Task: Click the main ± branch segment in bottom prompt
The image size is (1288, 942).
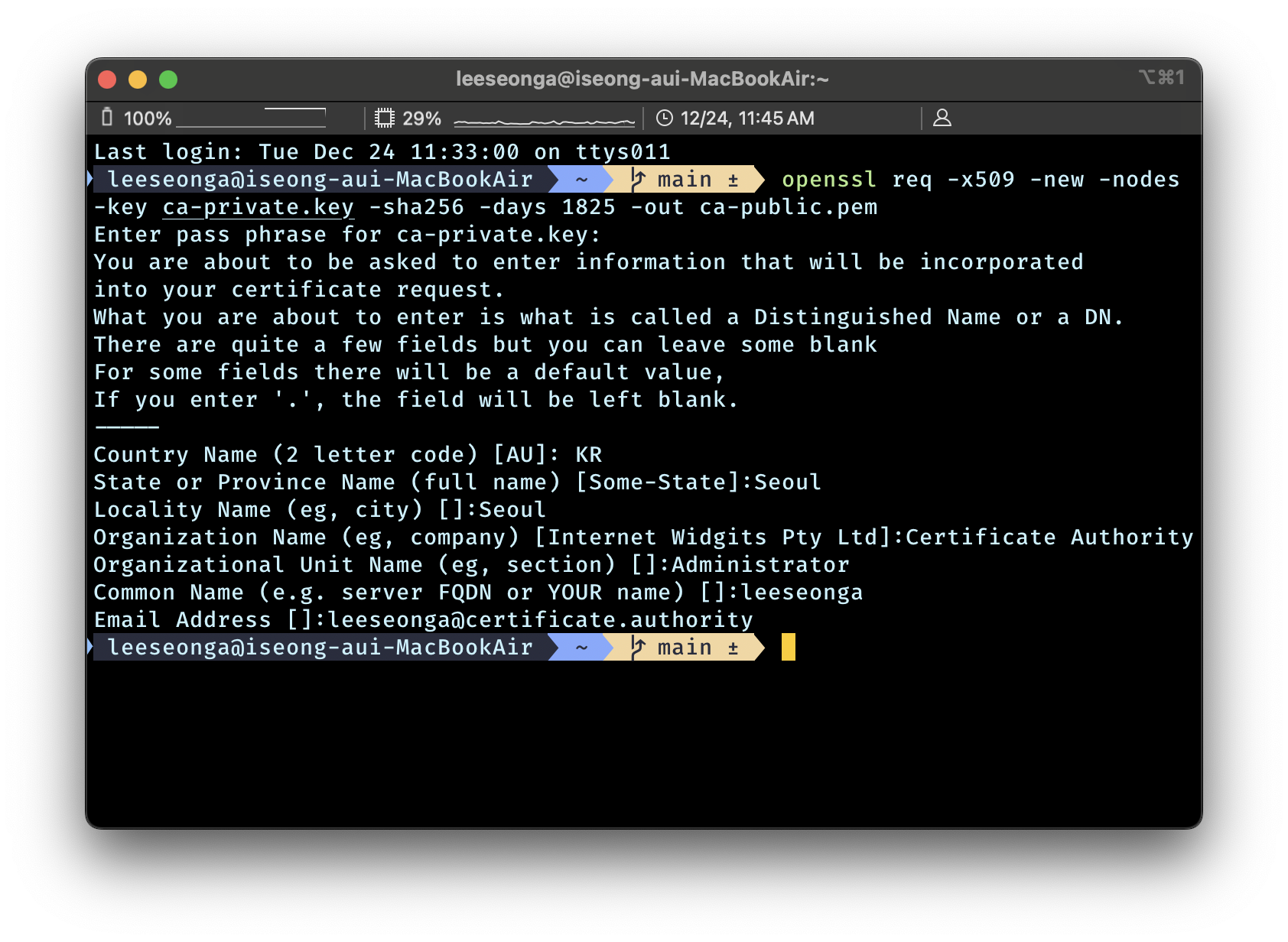Action: pyautogui.click(x=685, y=648)
